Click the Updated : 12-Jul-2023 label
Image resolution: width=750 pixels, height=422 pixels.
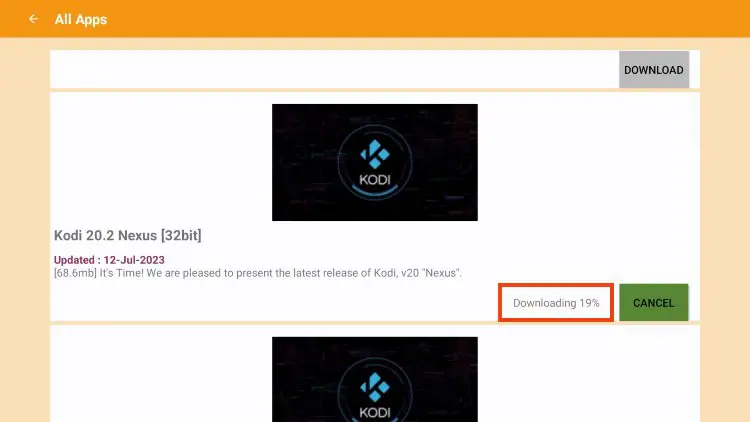(109, 260)
